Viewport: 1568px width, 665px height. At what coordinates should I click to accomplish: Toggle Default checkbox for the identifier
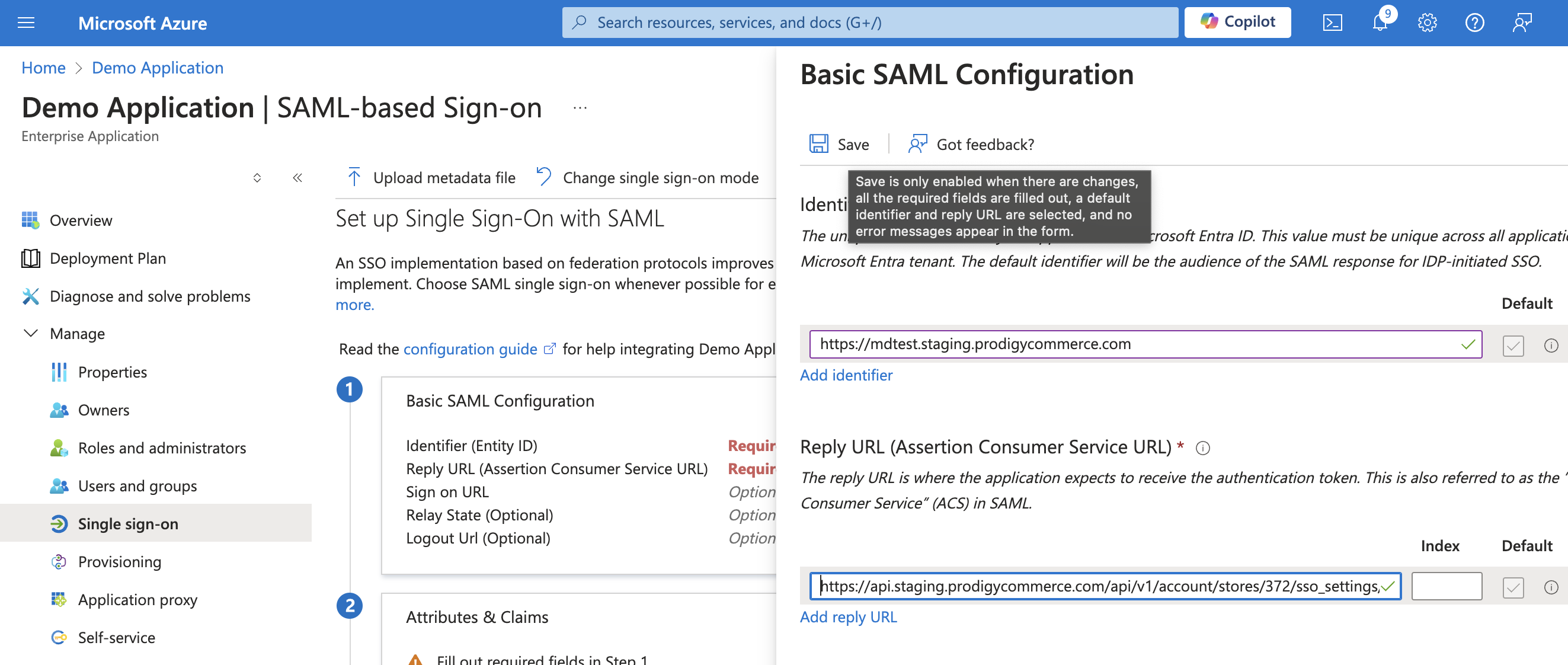[1513, 346]
